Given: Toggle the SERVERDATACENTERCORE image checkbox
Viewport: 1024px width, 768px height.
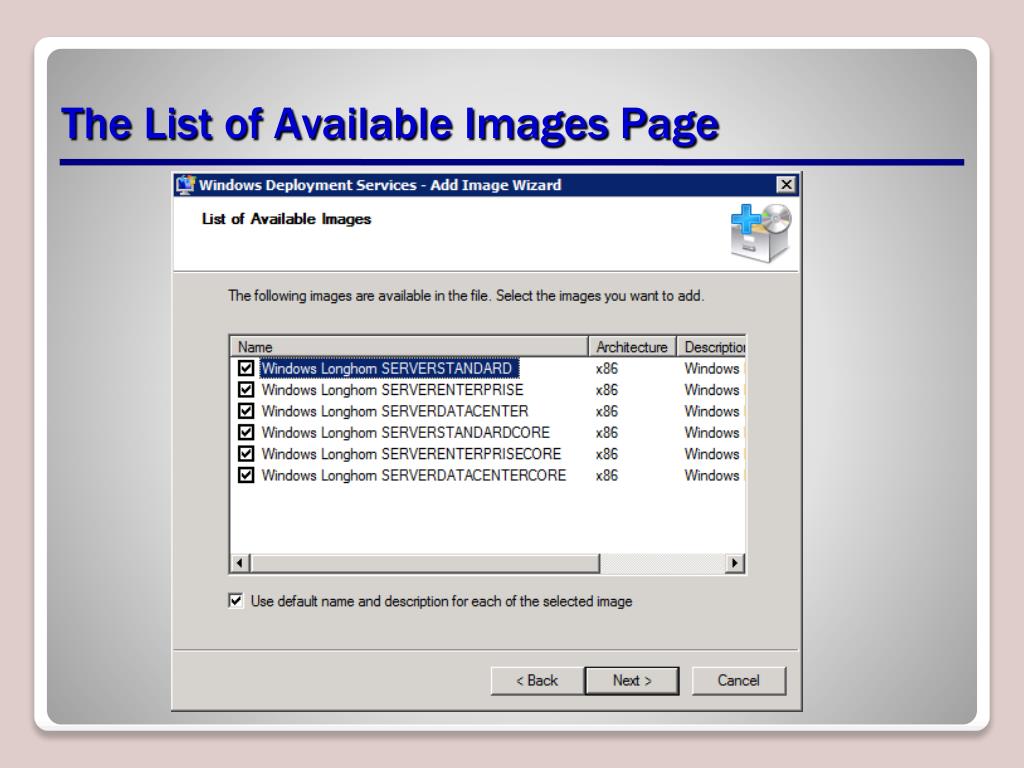Looking at the screenshot, I should click(246, 475).
